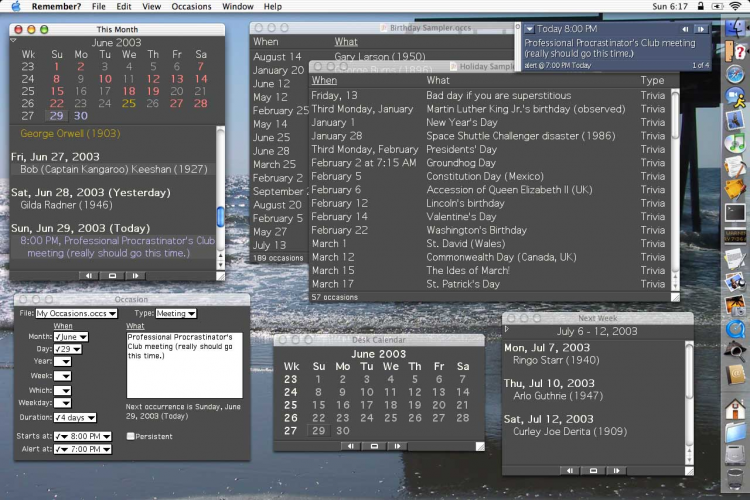The width and height of the screenshot is (750, 500).
Task: Open the Finder icon in the Dock
Action: pyautogui.click(x=736, y=29)
